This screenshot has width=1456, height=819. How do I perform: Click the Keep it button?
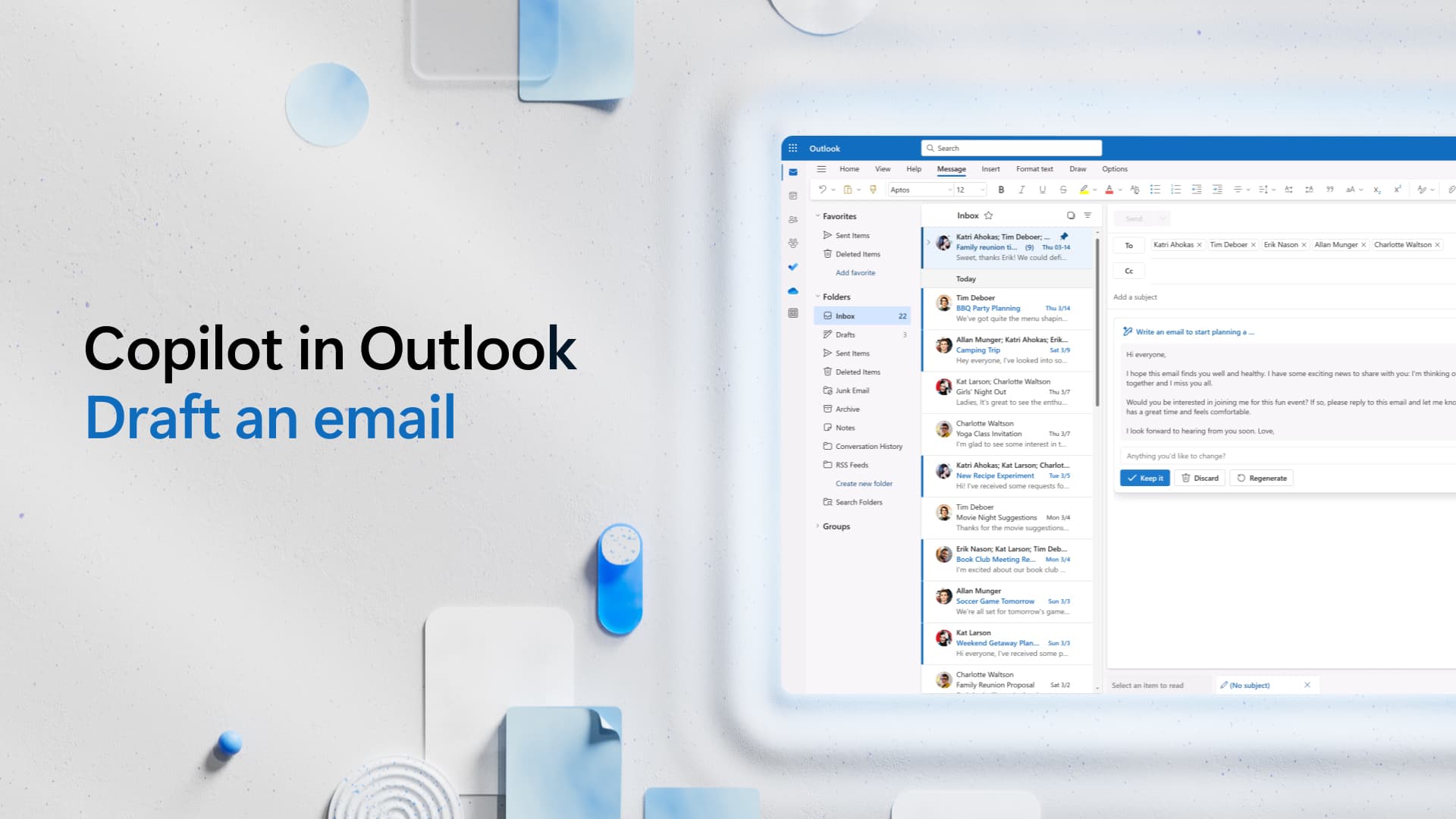tap(1145, 477)
